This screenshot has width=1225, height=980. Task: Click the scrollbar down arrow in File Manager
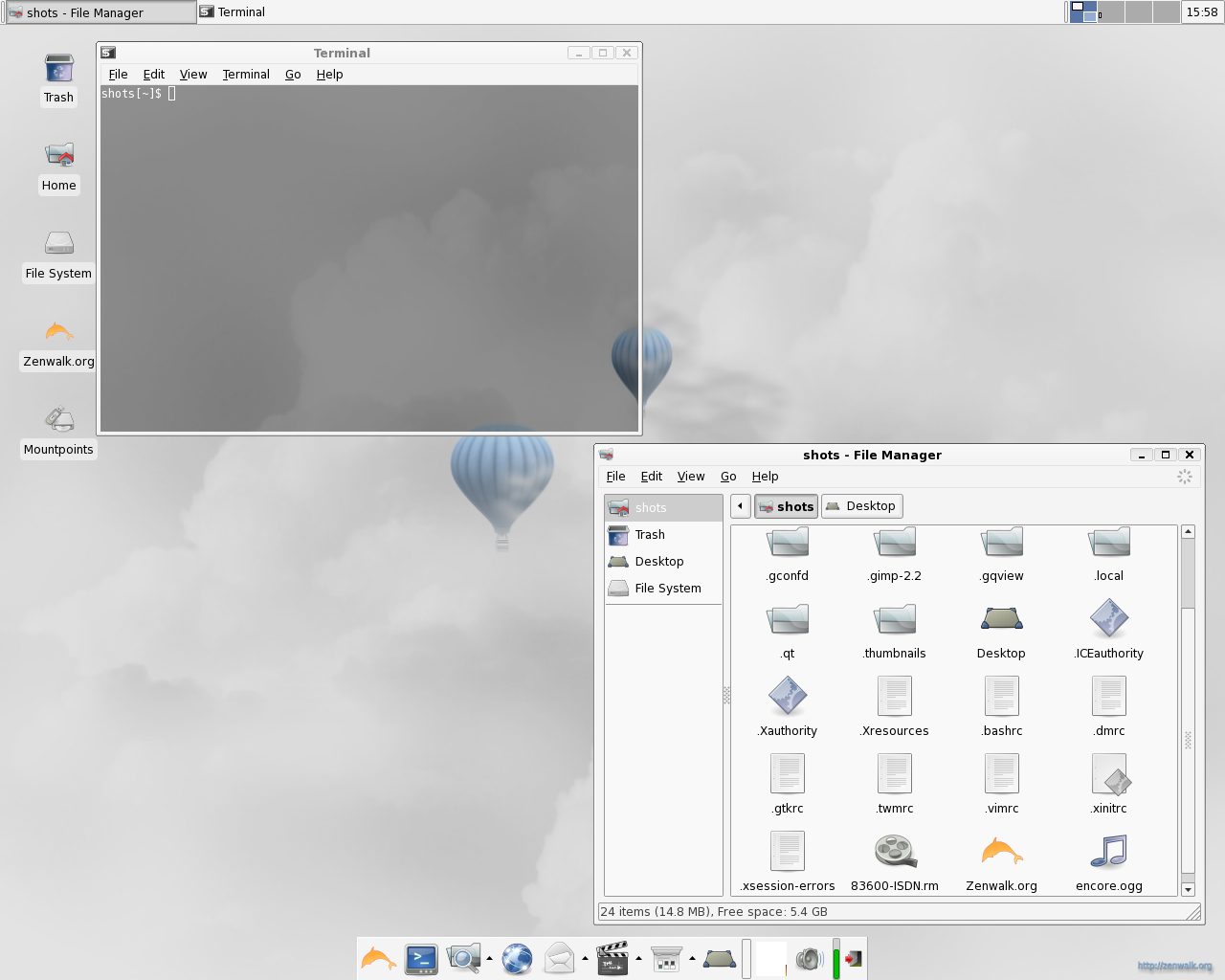[x=1188, y=890]
